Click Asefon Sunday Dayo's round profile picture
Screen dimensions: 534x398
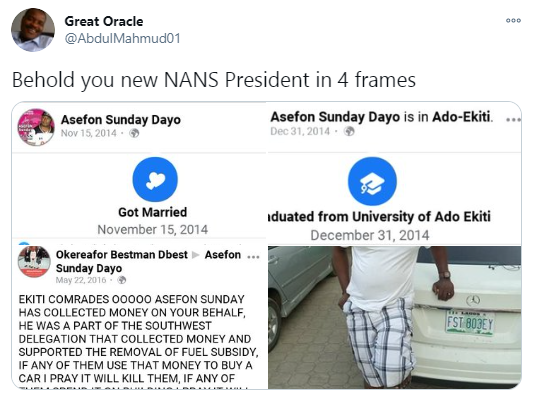click(36, 127)
